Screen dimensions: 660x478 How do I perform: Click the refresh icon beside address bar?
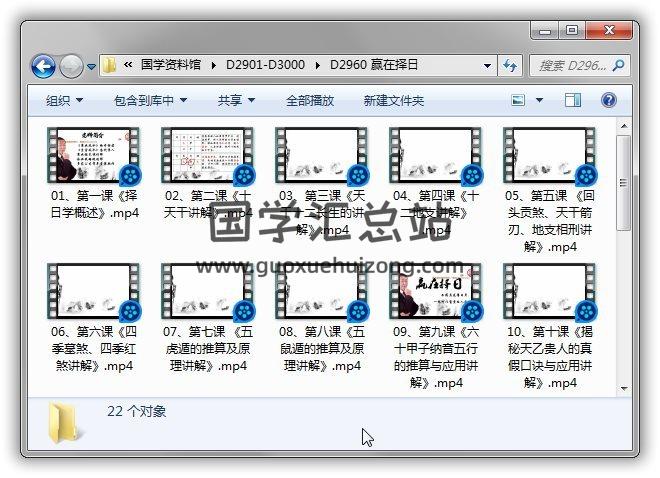click(511, 66)
